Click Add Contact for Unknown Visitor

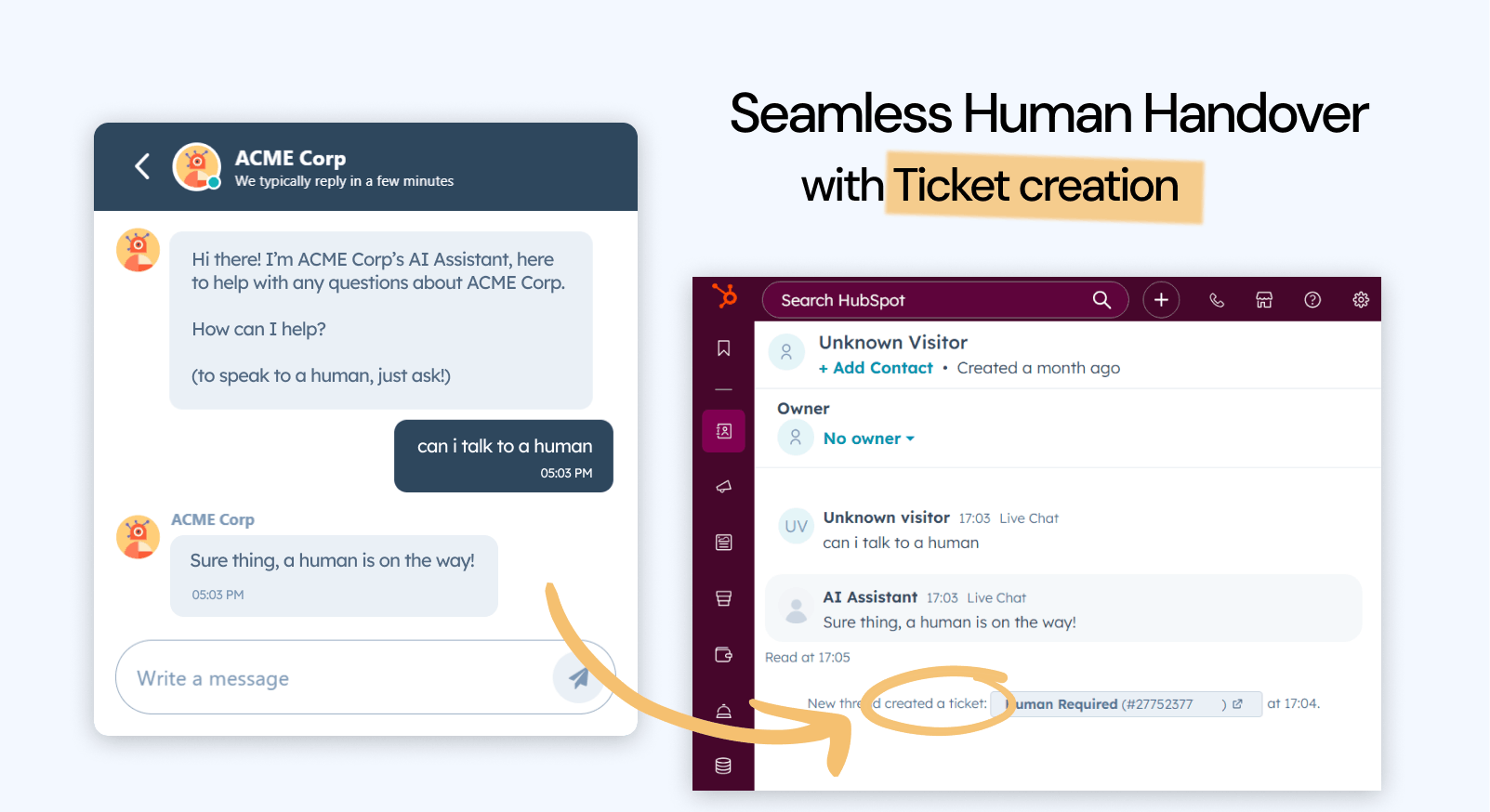click(x=875, y=367)
